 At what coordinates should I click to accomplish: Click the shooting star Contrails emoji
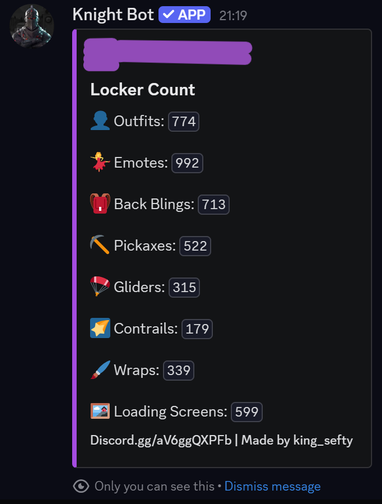tap(100, 328)
